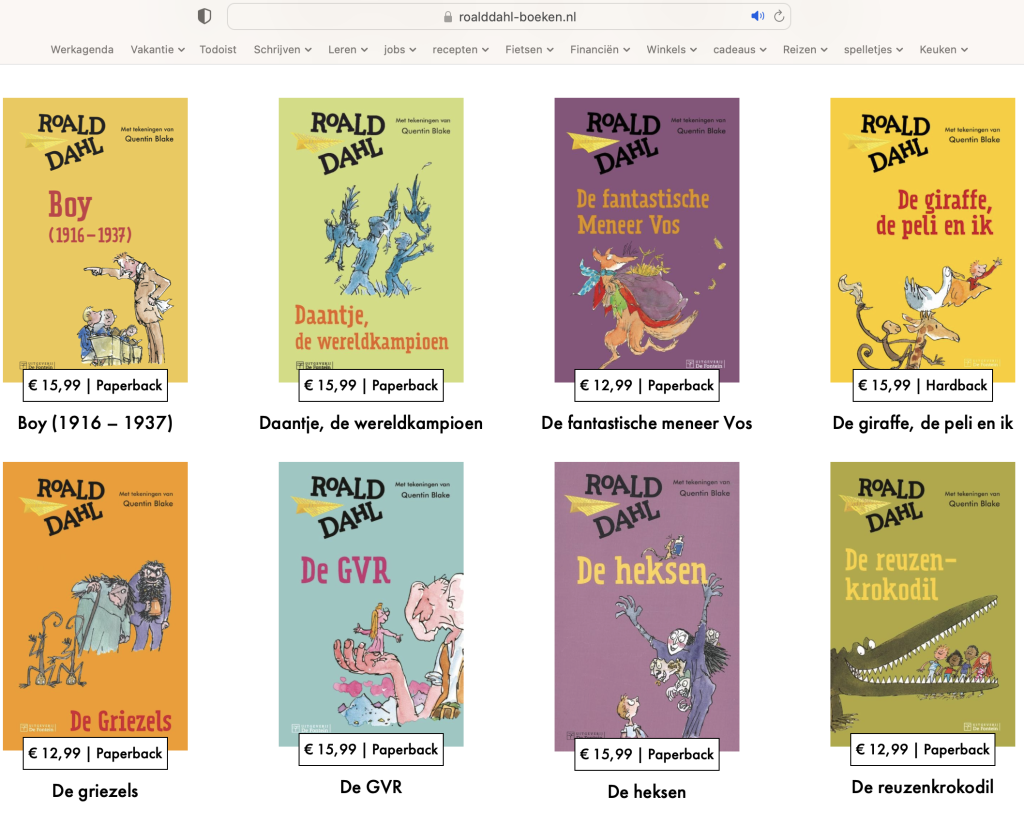
Task: Click the De reuzenkrokodil title link
Action: [x=923, y=787]
